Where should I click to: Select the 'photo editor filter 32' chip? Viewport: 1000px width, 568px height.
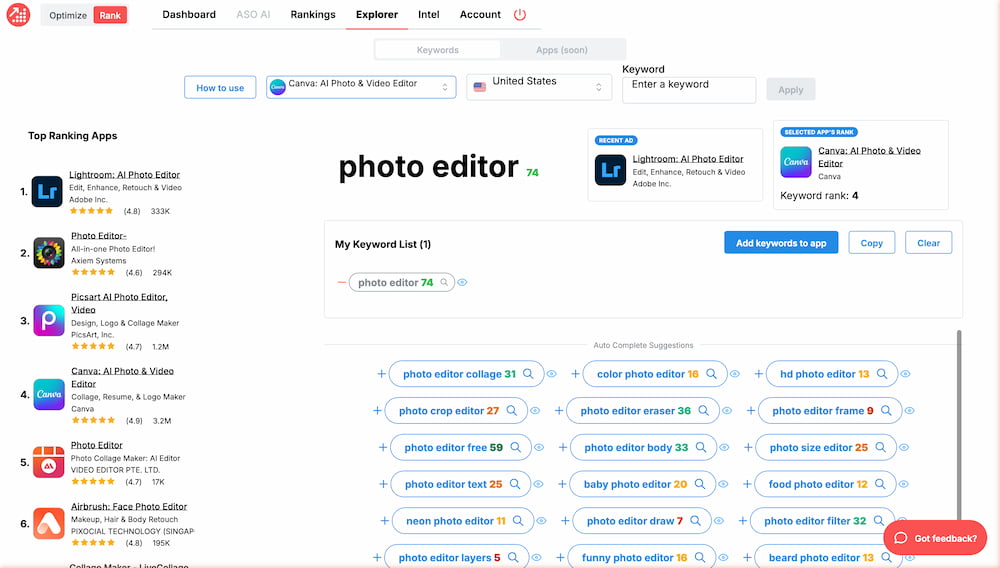tap(823, 521)
